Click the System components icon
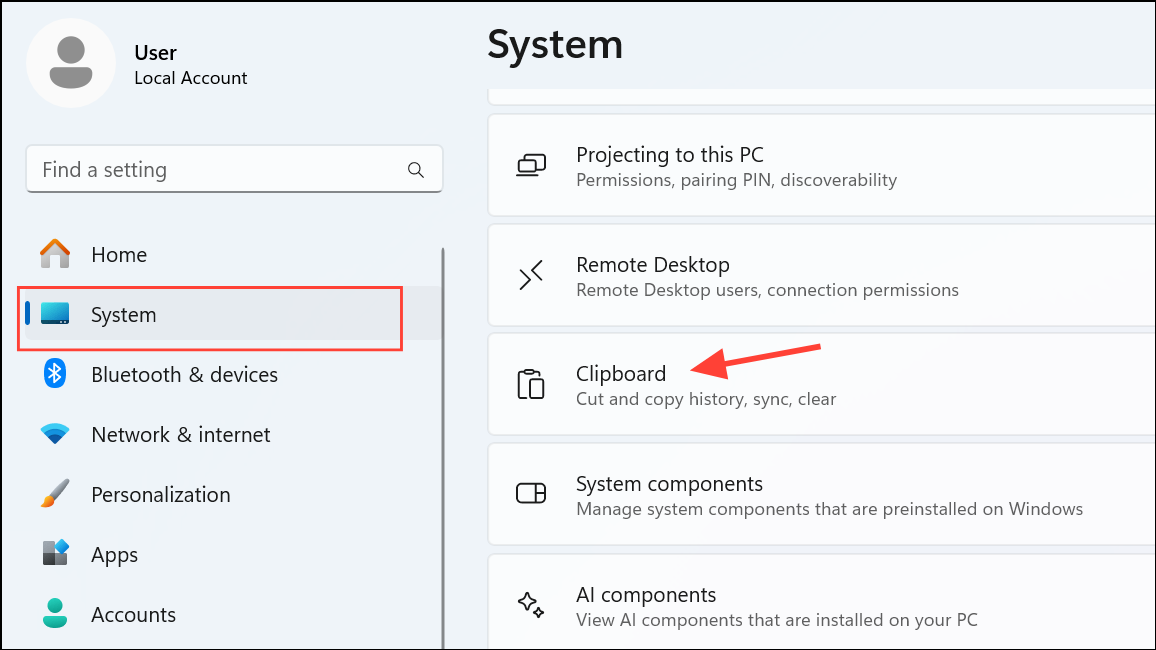The width and height of the screenshot is (1156, 650). tap(531, 494)
